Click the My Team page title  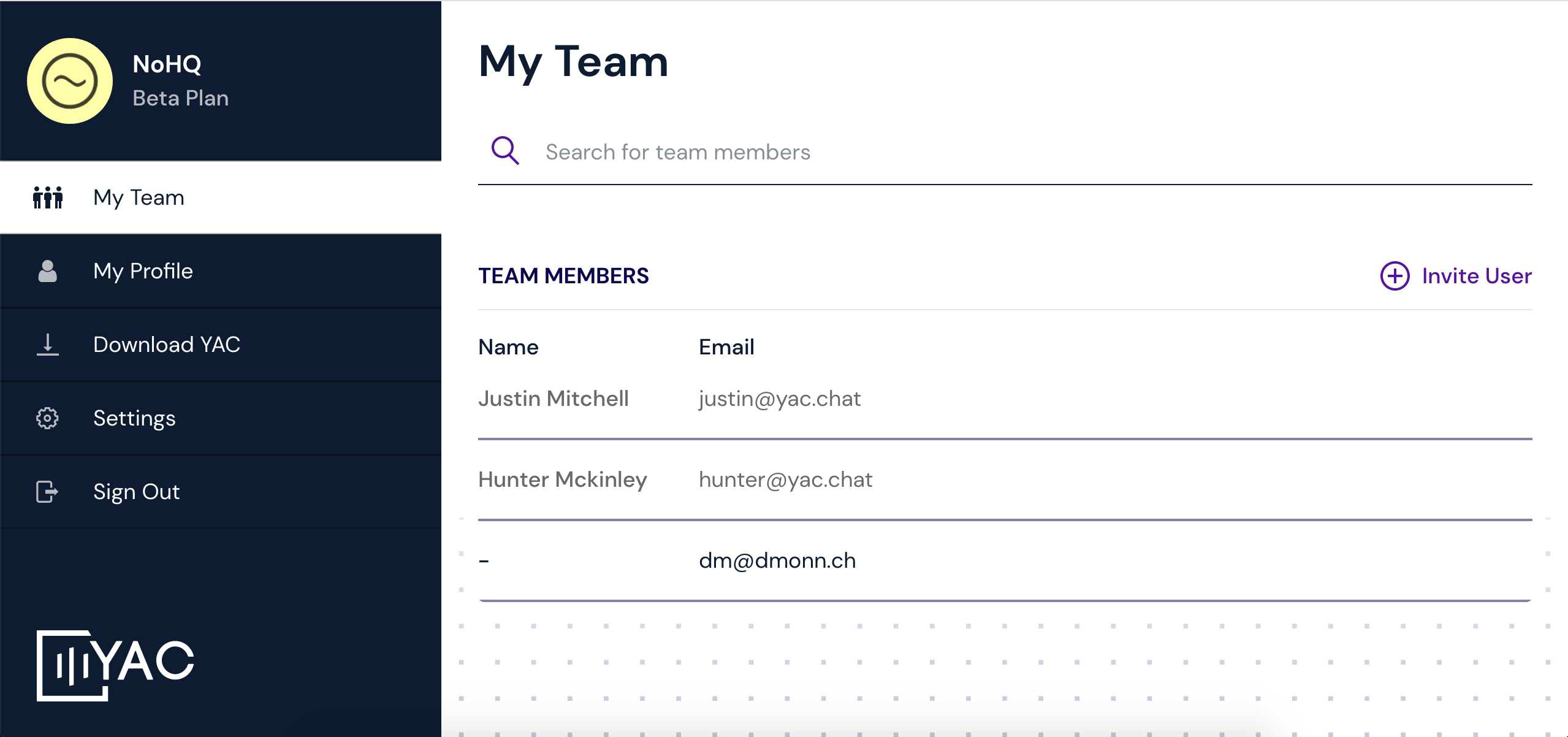(573, 63)
